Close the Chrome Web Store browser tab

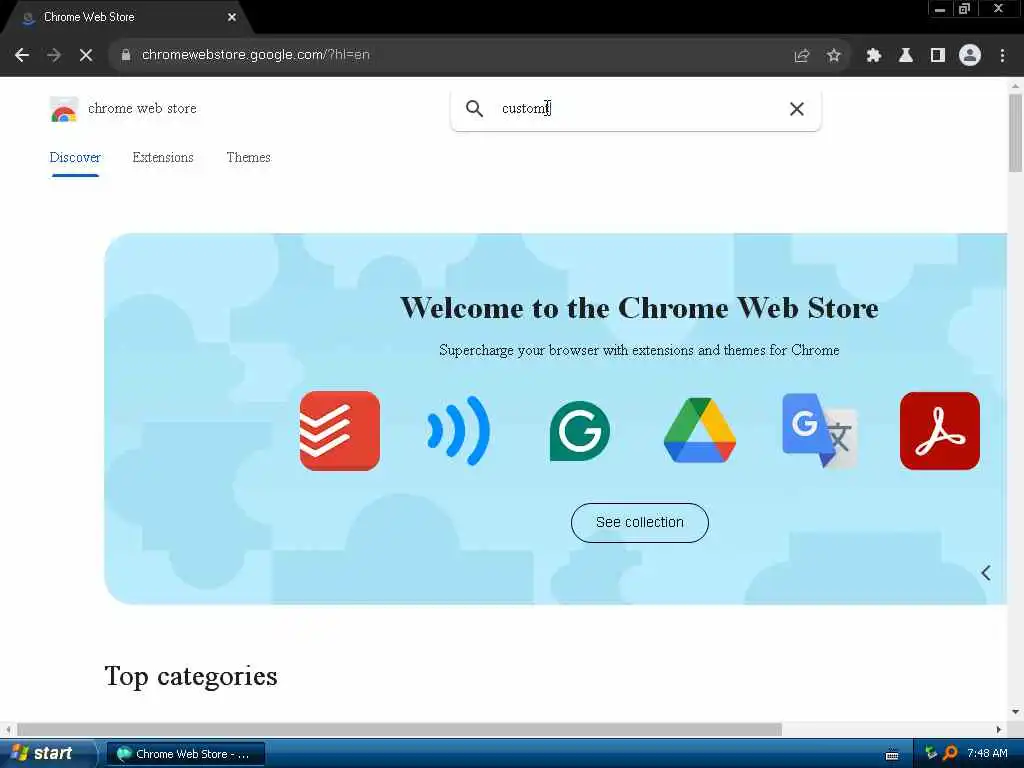coord(232,18)
